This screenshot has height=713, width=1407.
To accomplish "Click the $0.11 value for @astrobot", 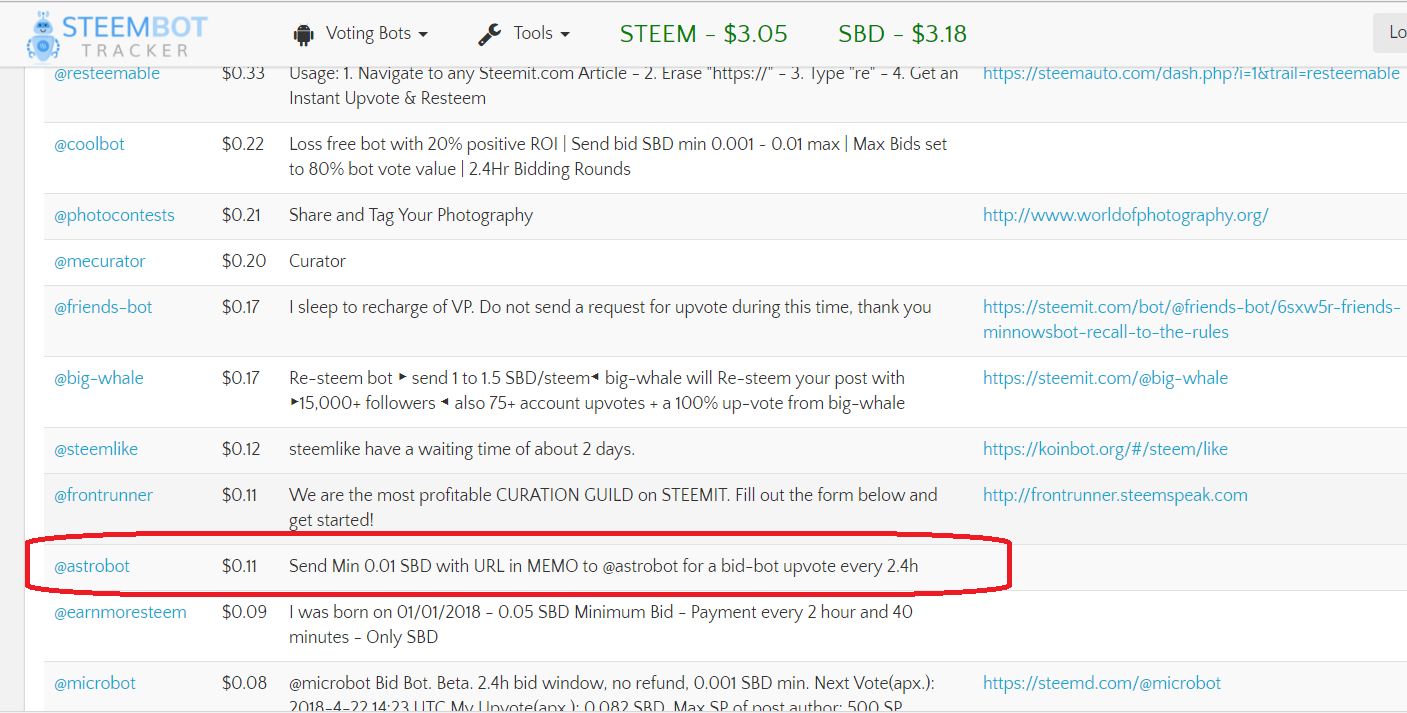I will (239, 566).
